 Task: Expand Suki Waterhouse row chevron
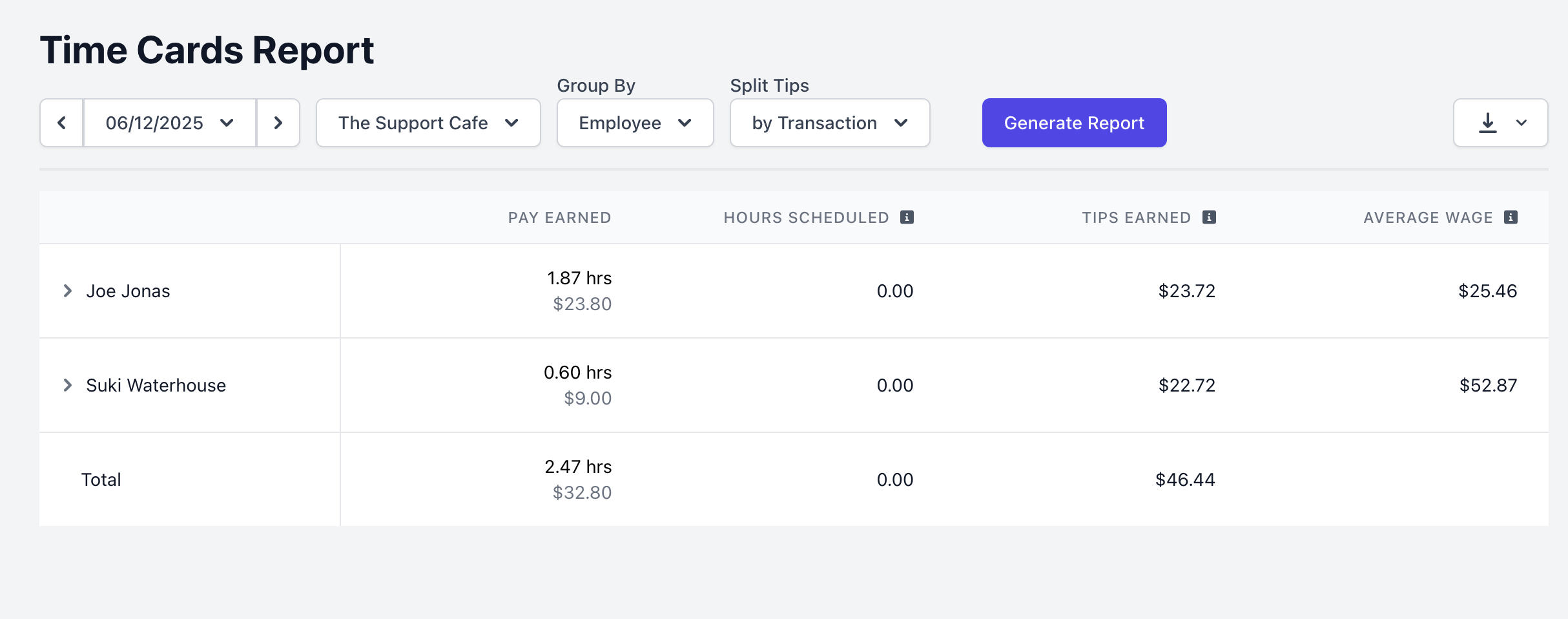67,385
